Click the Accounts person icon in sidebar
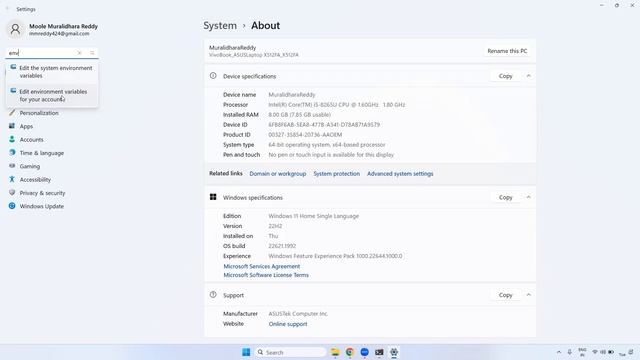The width and height of the screenshot is (640, 360). pyautogui.click(x=12, y=139)
